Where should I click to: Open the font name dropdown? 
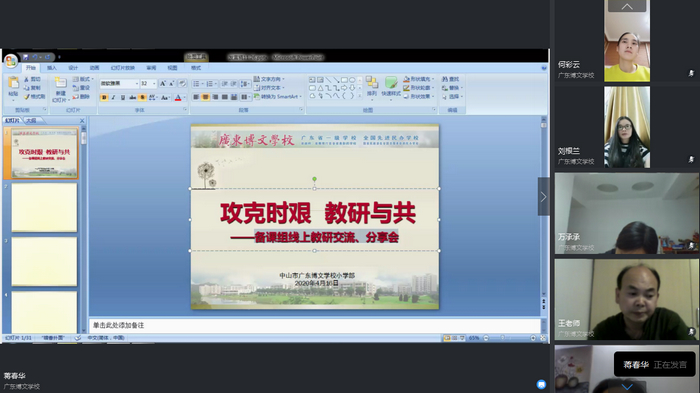coord(137,84)
